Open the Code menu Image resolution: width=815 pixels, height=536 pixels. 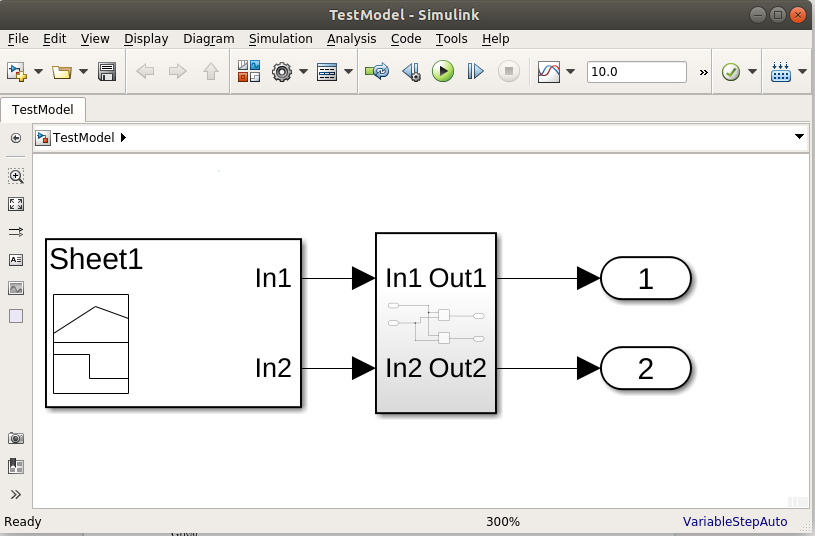[x=406, y=39]
